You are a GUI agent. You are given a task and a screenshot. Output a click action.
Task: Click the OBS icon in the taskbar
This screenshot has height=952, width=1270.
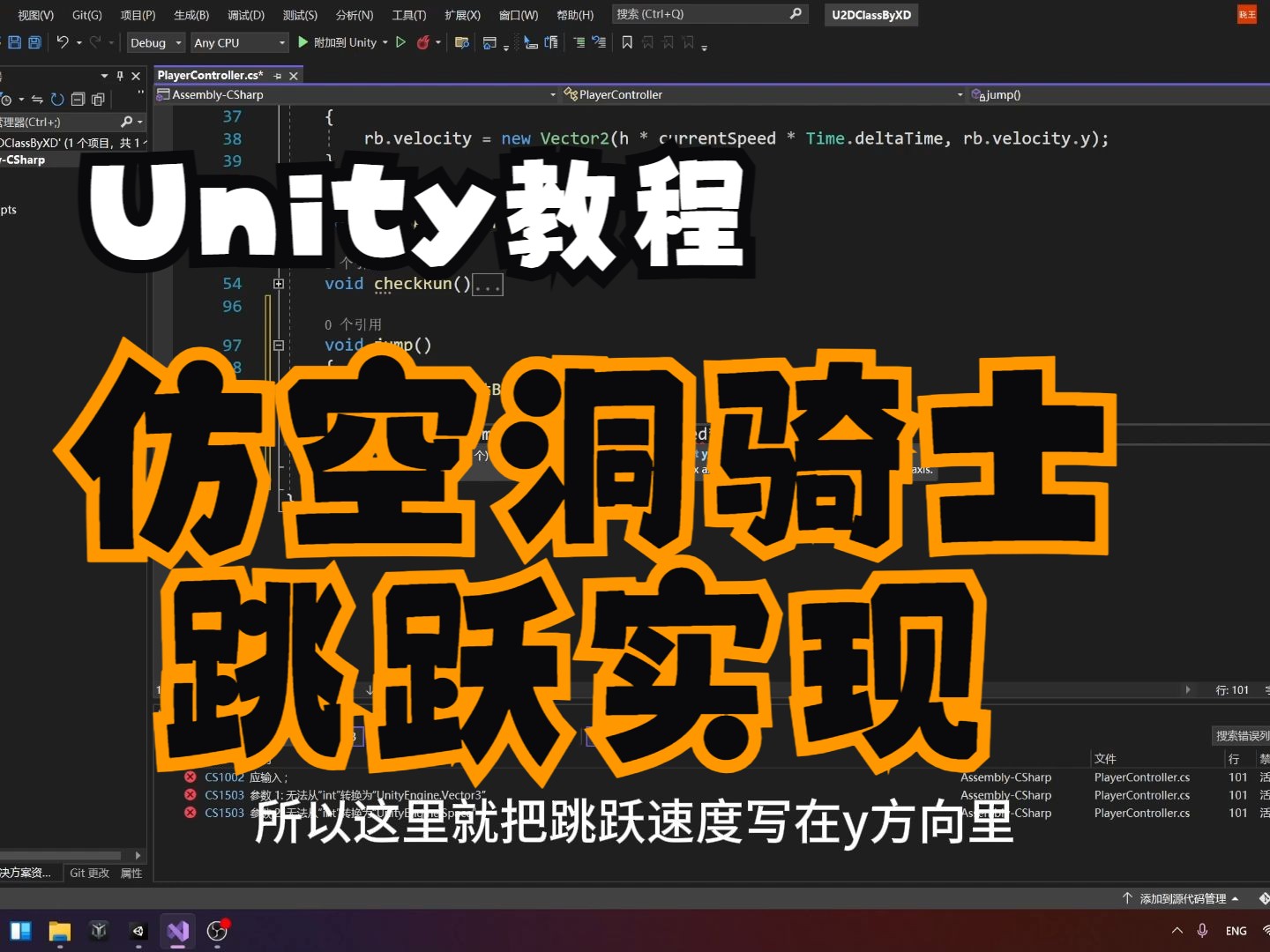click(217, 931)
